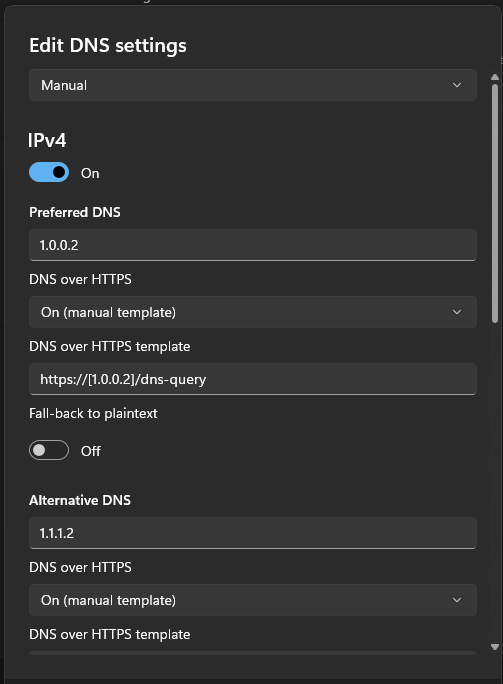This screenshot has width=503, height=684.
Task: Click the IPv4 section heading
Action: click(47, 140)
